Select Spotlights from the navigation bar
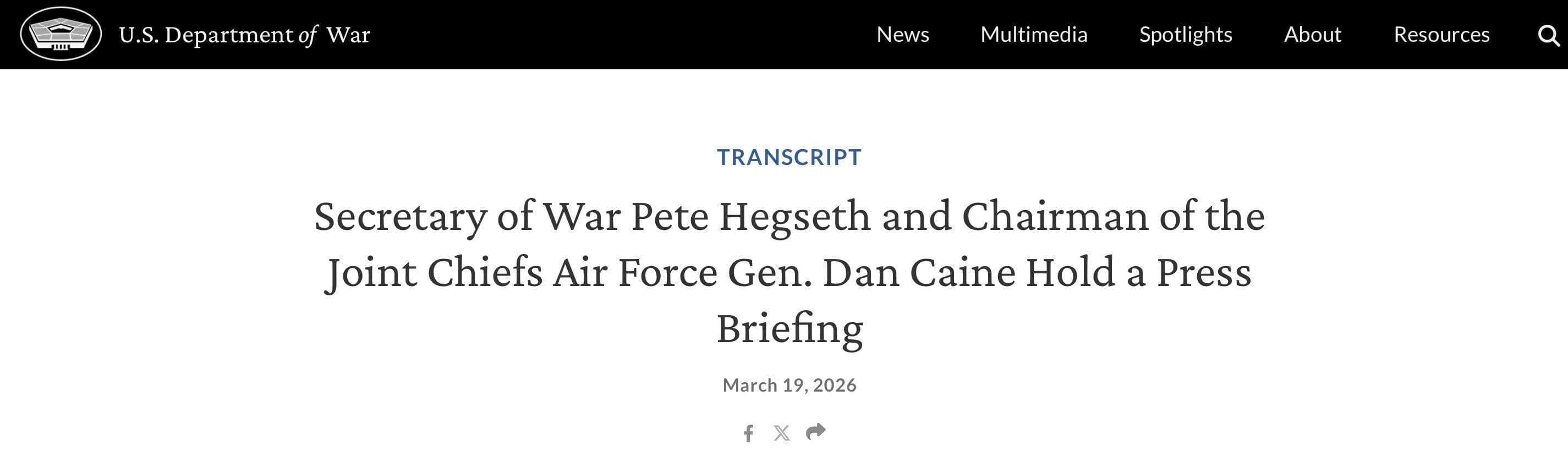Image resolution: width=1568 pixels, height=473 pixels. pos(1186,35)
